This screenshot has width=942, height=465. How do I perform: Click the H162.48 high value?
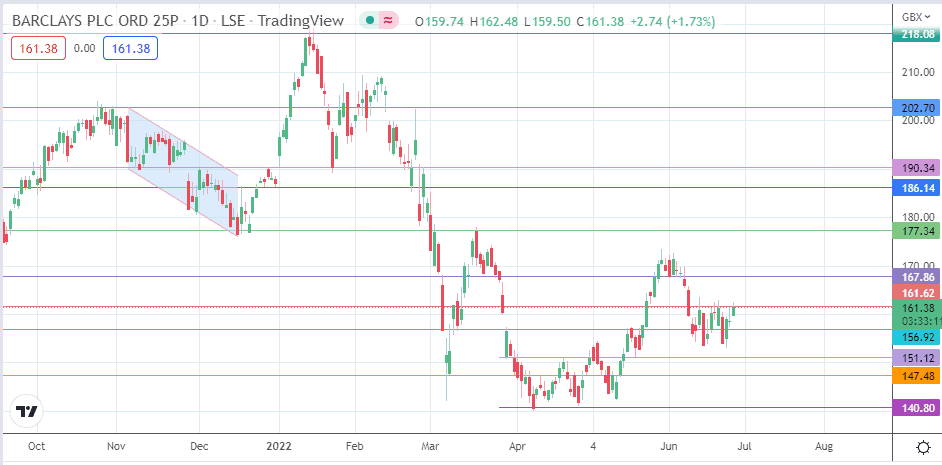pos(495,22)
